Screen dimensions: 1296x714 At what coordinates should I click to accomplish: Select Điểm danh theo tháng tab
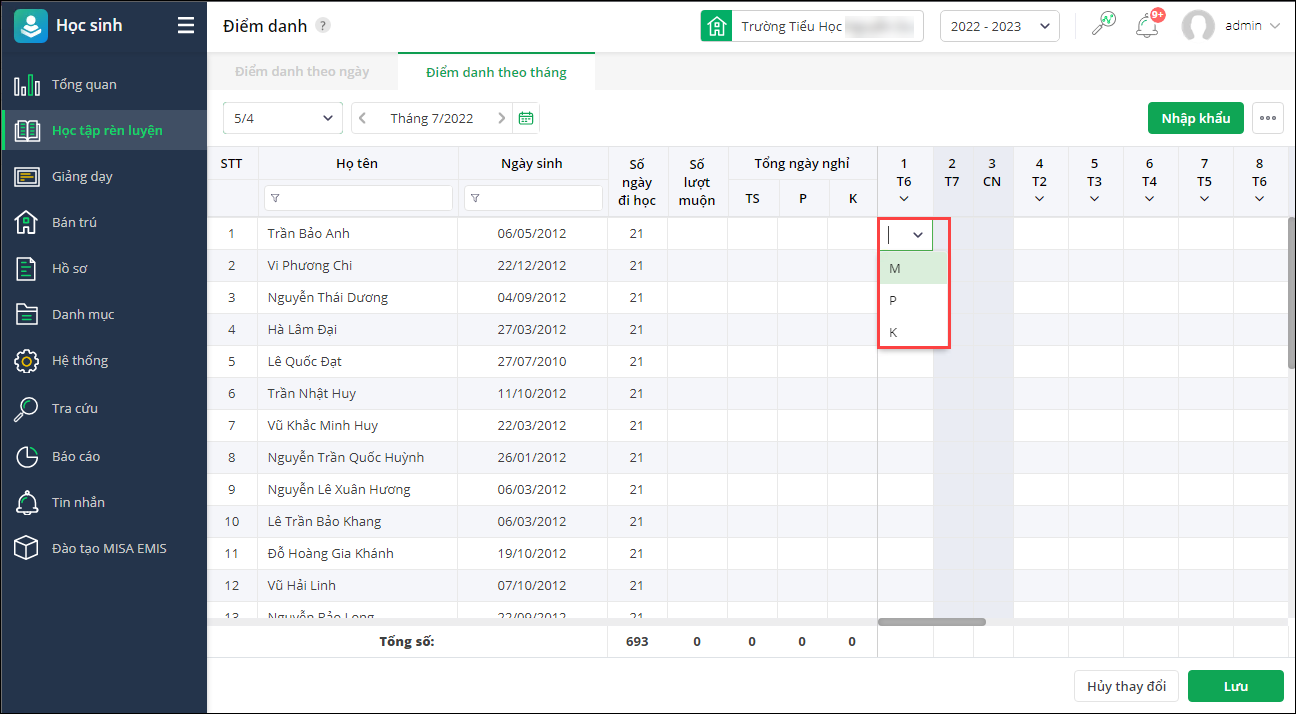(x=496, y=72)
